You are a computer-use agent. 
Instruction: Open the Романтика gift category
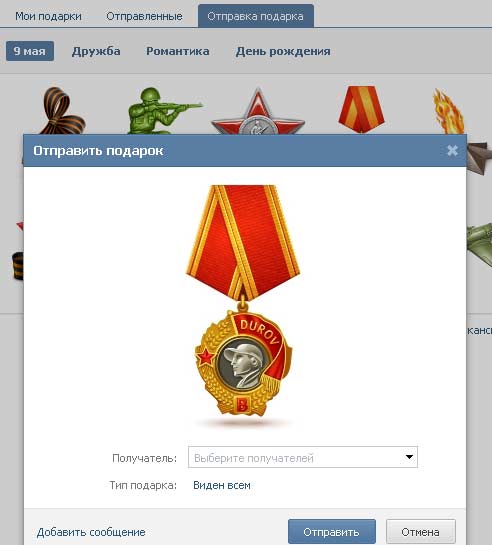178,51
